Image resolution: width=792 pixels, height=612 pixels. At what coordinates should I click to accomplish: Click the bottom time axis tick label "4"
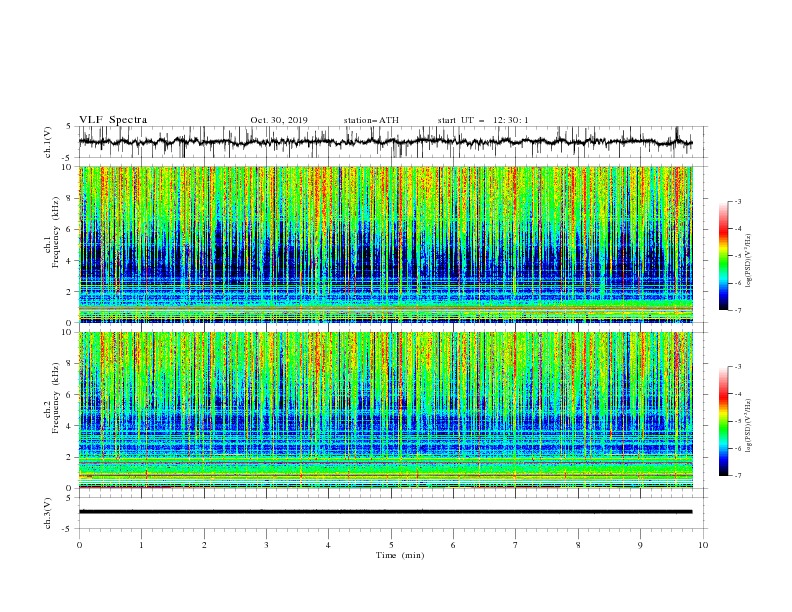pyautogui.click(x=328, y=545)
